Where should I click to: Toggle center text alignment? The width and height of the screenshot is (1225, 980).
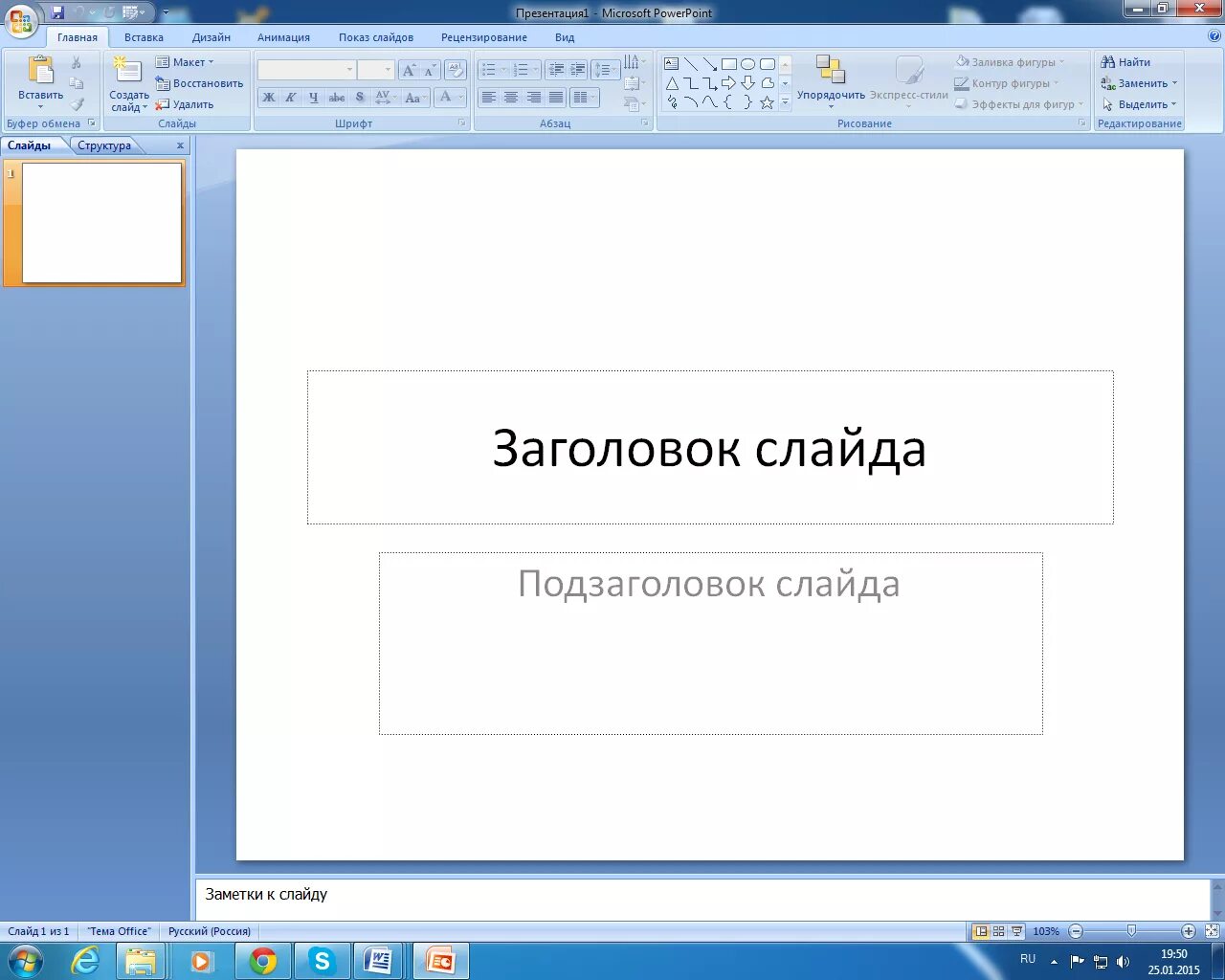tap(511, 98)
